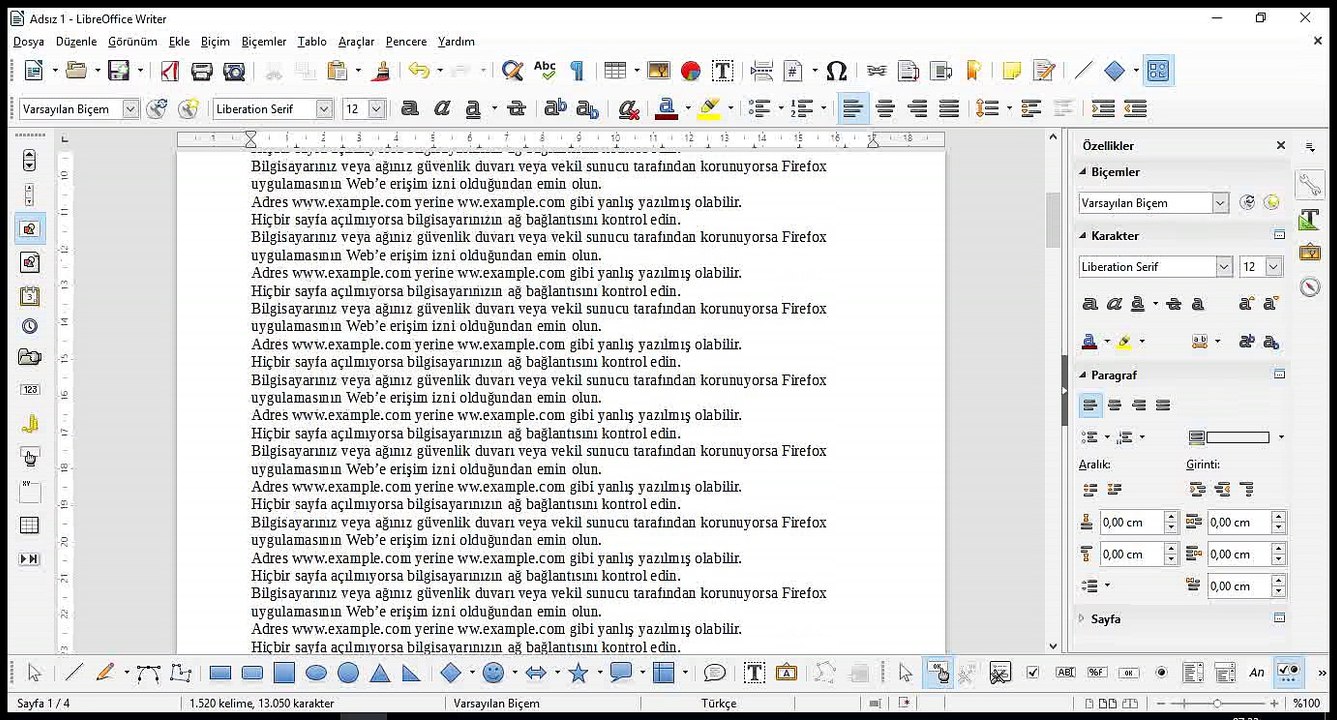Open Araçlar menu
Screen dimensions: 1337x720
coord(356,42)
